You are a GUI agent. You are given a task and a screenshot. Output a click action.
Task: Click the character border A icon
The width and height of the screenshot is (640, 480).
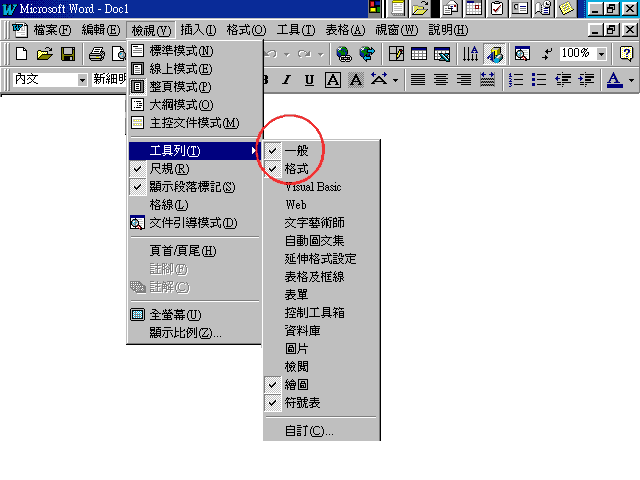[333, 80]
